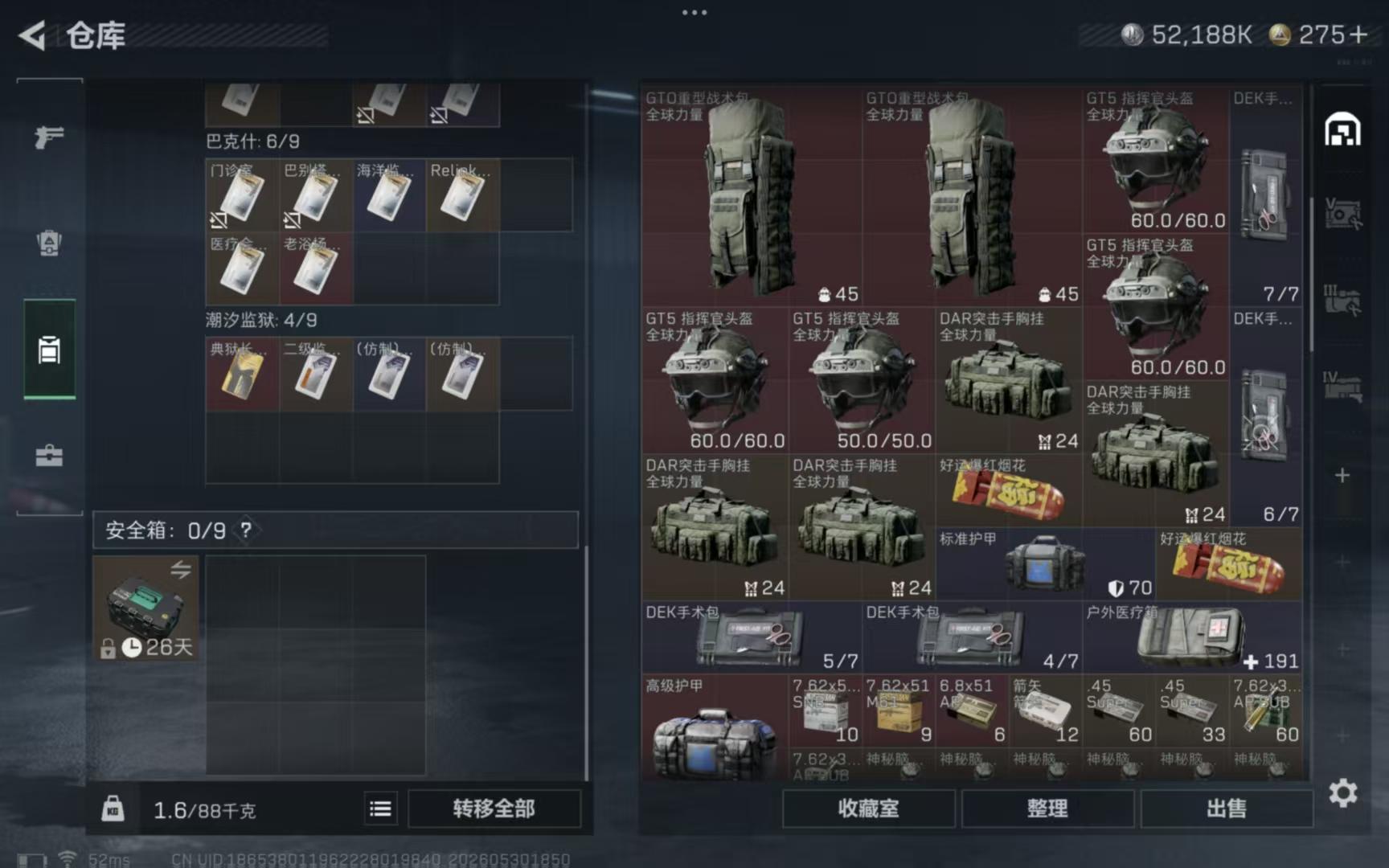
Task: Click the 52,188K currency coin icon
Action: pyautogui.click(x=1132, y=35)
